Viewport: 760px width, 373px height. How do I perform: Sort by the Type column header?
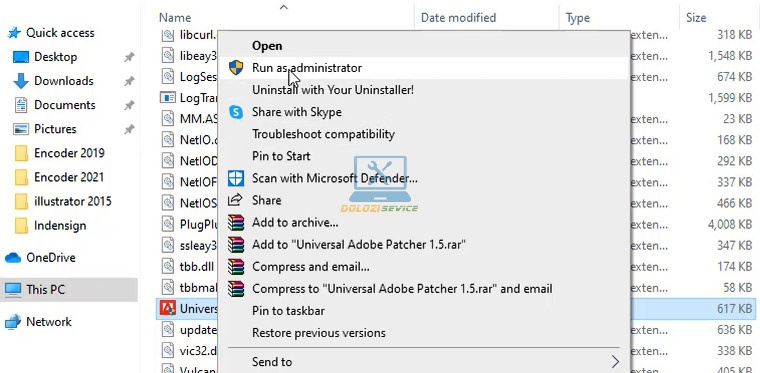click(x=578, y=18)
